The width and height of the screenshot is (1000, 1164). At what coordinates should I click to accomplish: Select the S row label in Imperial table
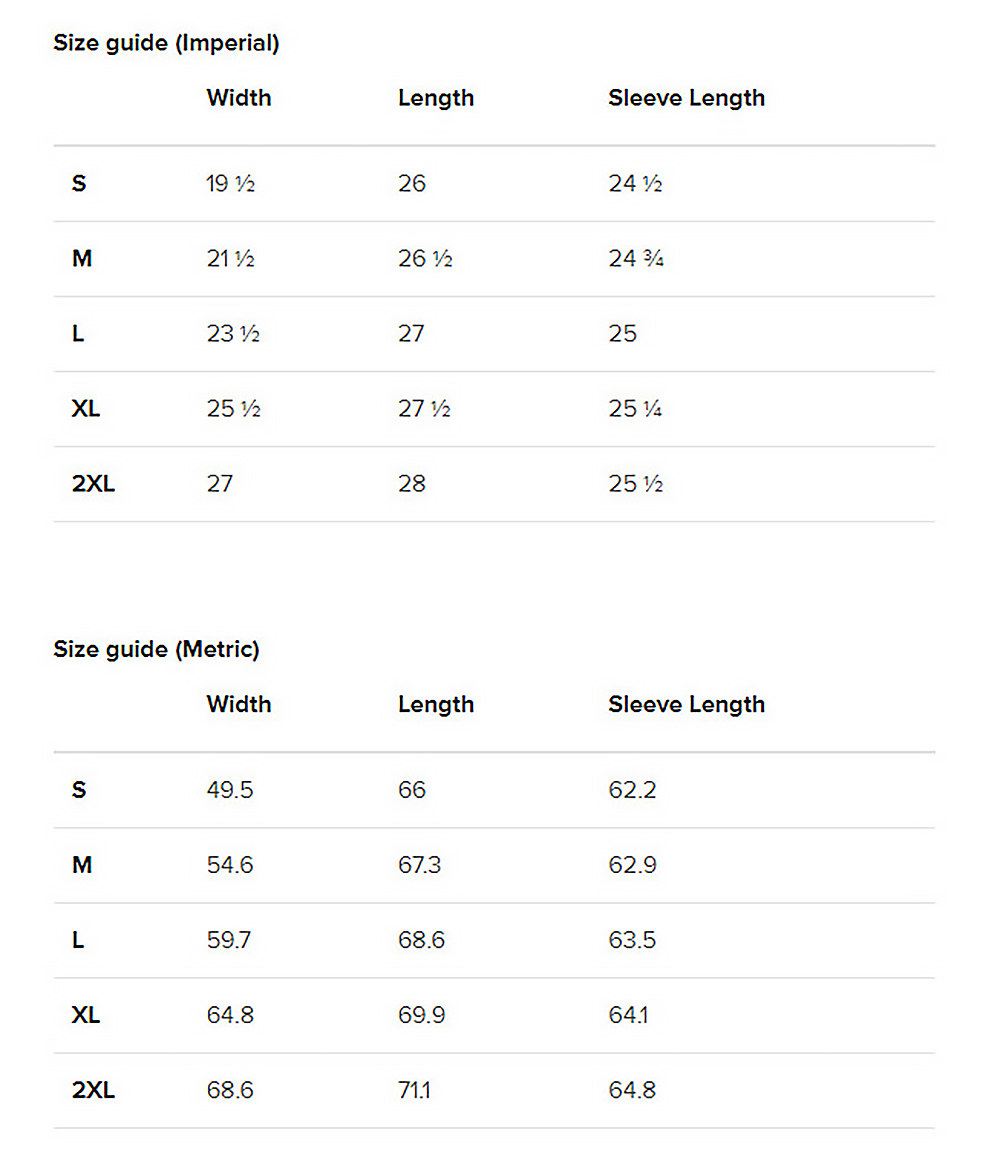79,184
